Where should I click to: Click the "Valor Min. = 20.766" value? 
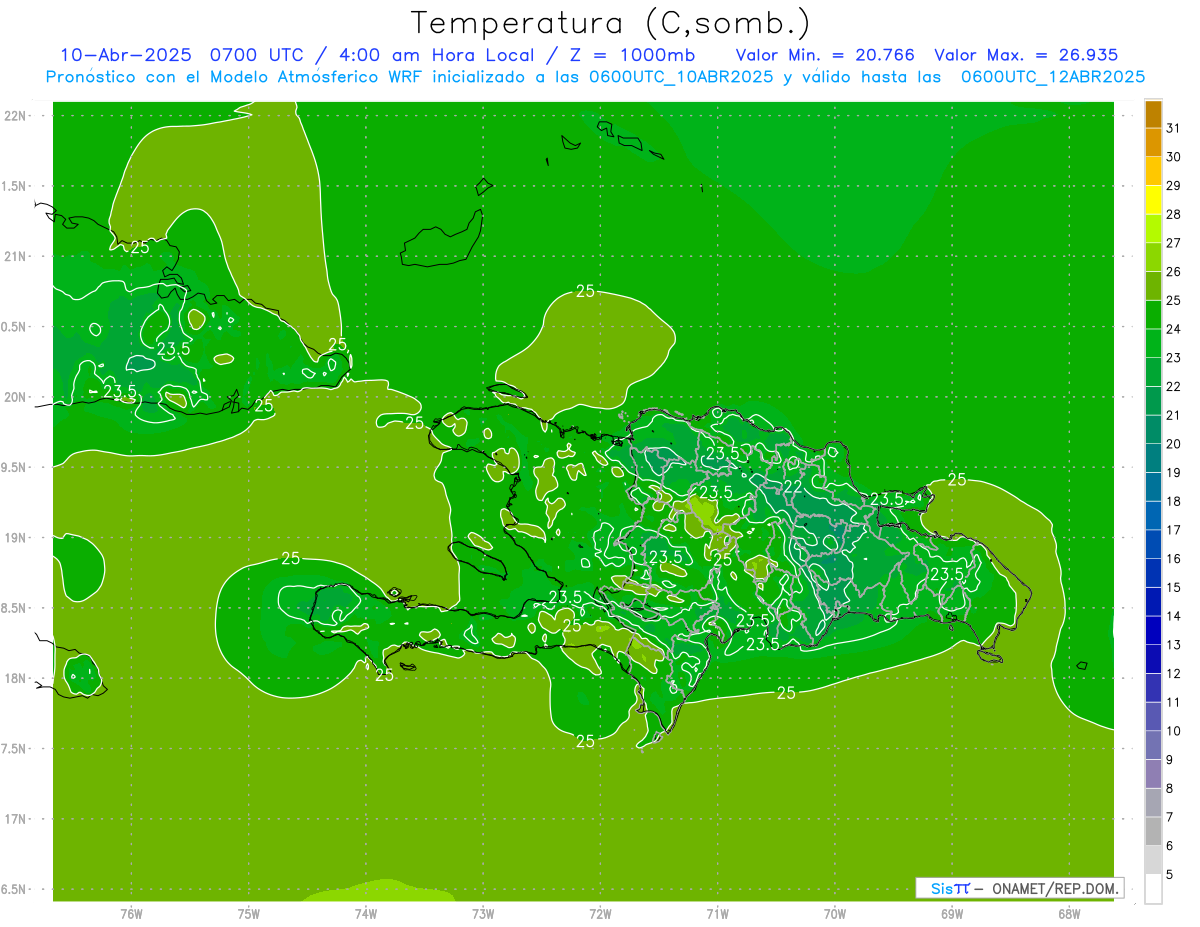pos(825,55)
